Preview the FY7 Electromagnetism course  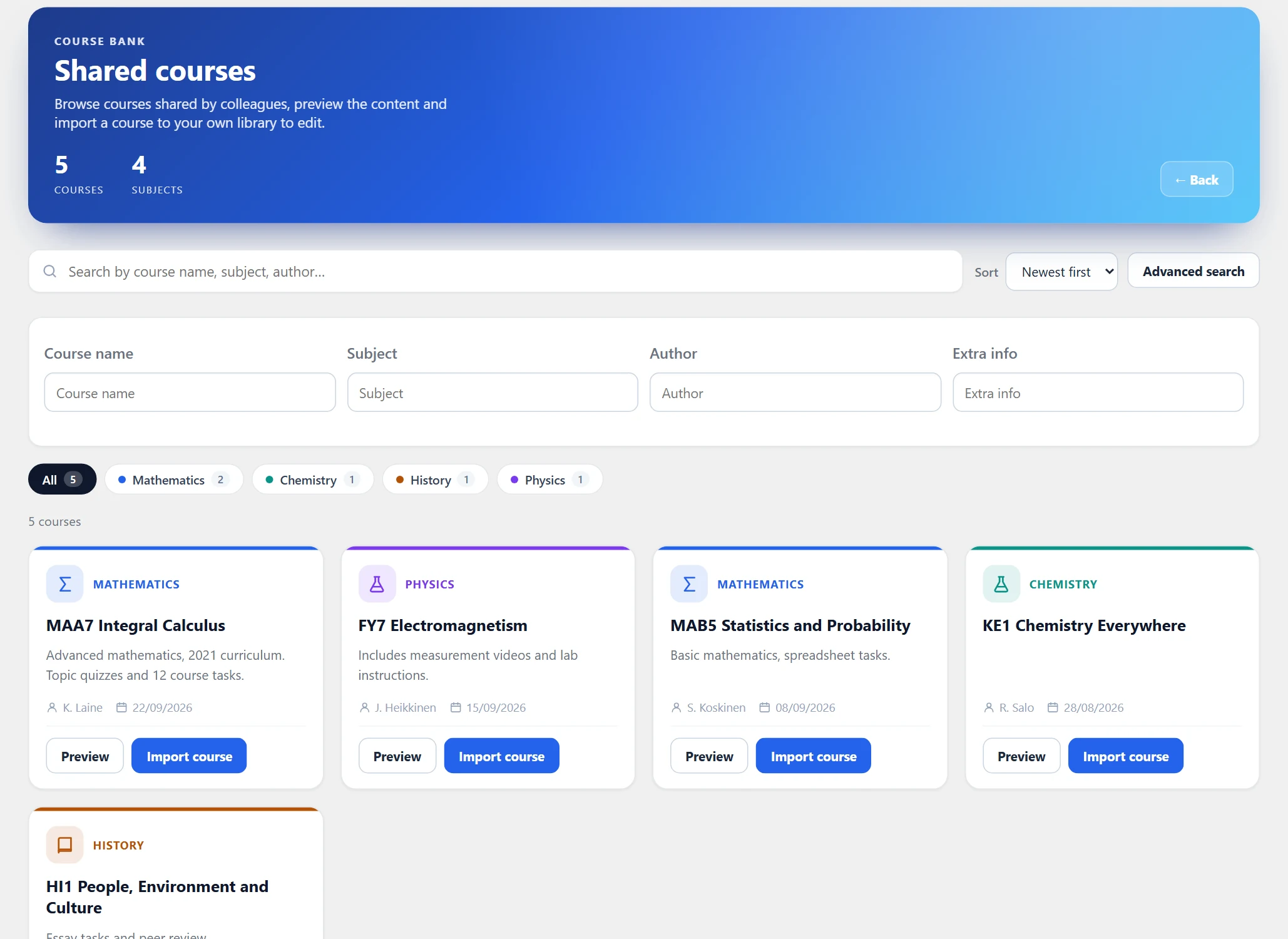pos(397,756)
